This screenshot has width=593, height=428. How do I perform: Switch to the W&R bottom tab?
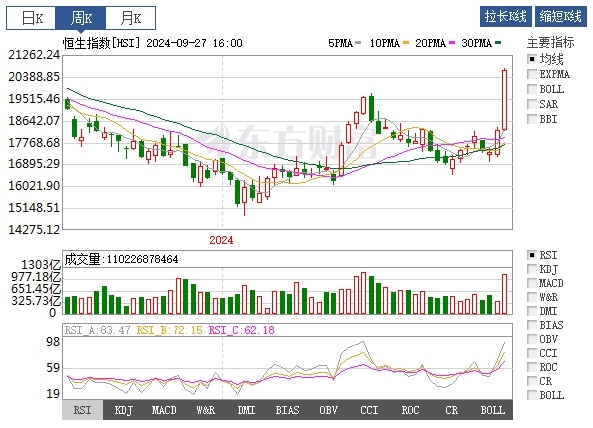(205, 410)
